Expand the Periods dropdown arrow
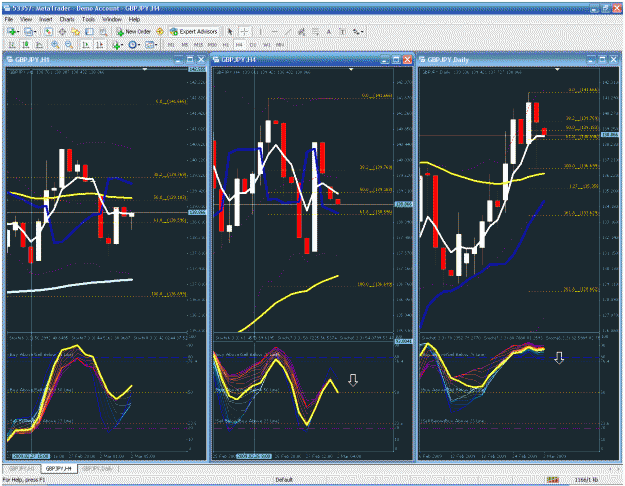The image size is (625, 486). (x=139, y=45)
